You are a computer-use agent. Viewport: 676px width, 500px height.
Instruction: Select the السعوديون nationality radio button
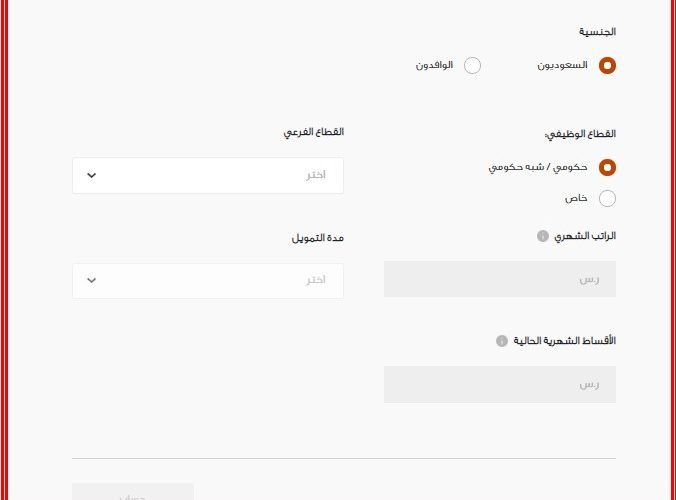coord(607,66)
